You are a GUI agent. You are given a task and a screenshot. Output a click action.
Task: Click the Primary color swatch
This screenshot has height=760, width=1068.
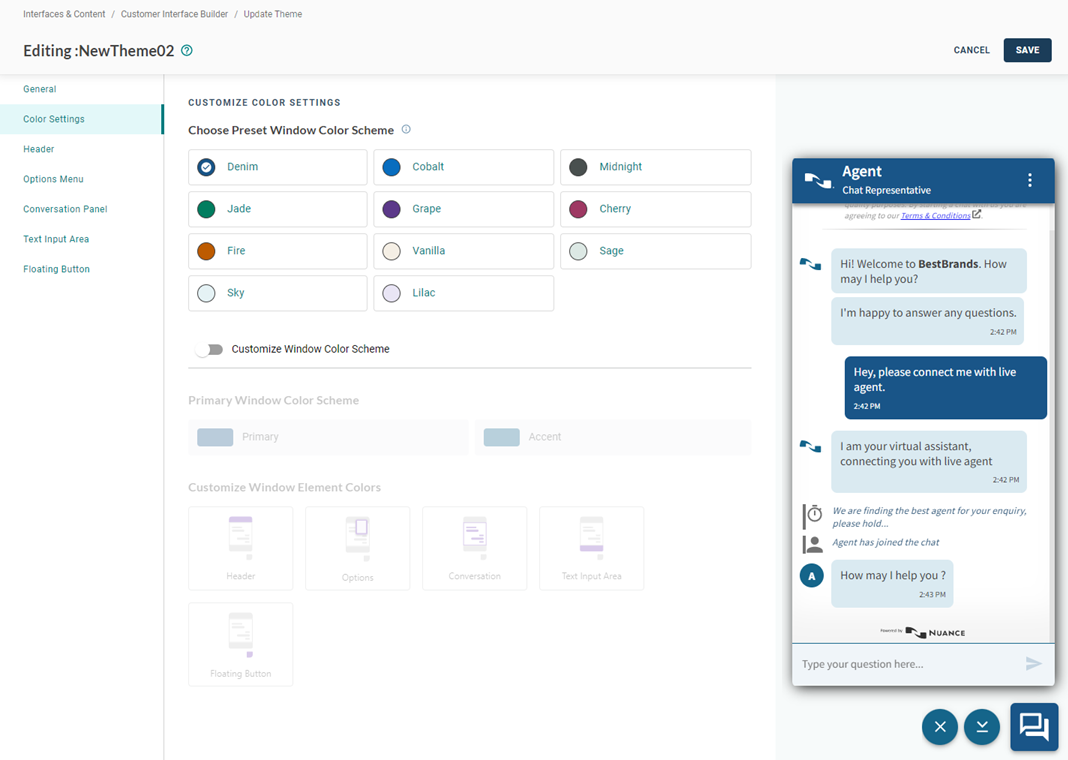tap(215, 437)
